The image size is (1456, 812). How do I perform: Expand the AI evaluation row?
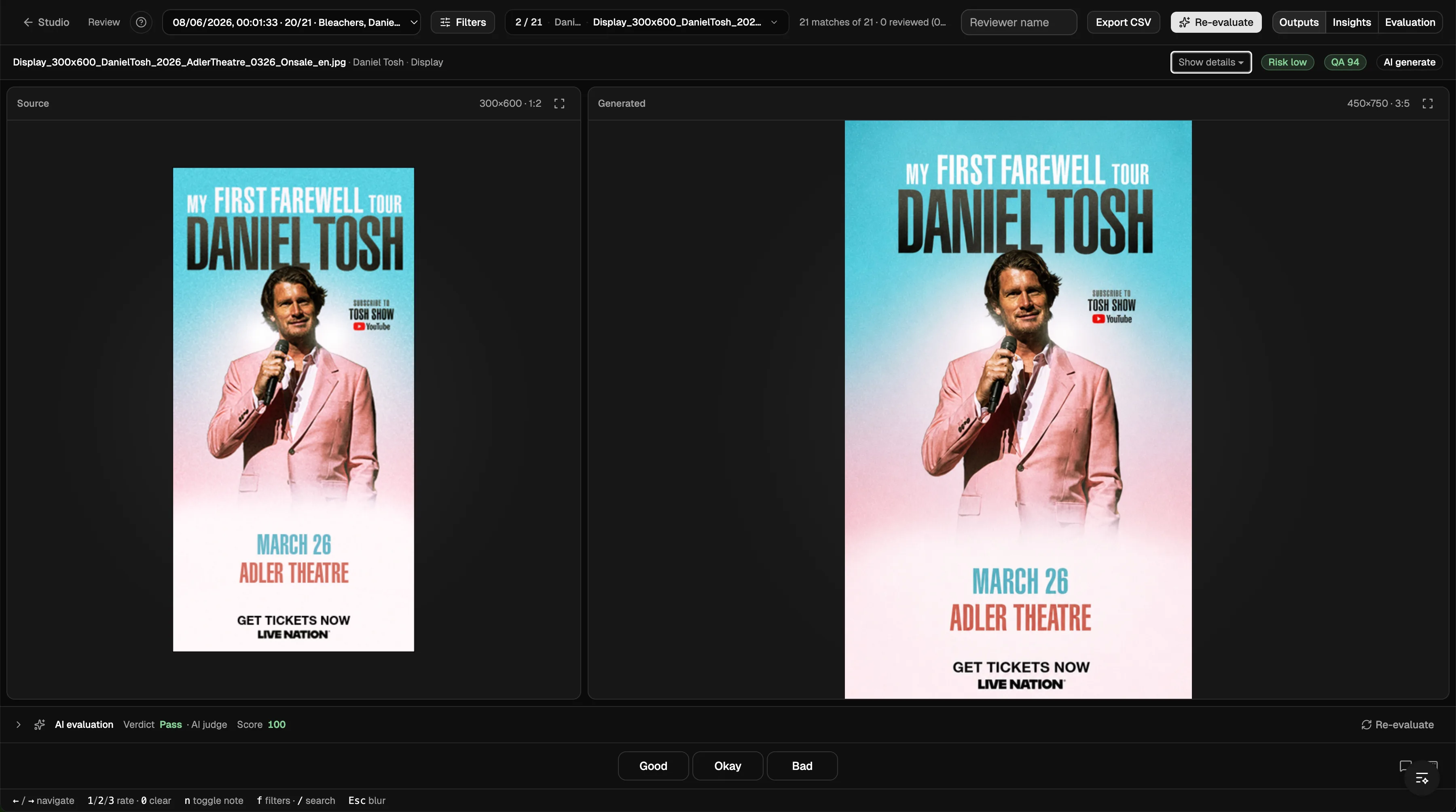[x=18, y=724]
